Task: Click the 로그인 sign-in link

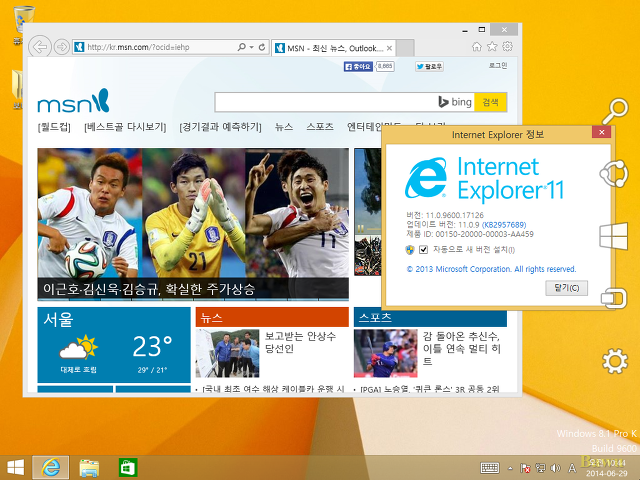Action: point(498,65)
